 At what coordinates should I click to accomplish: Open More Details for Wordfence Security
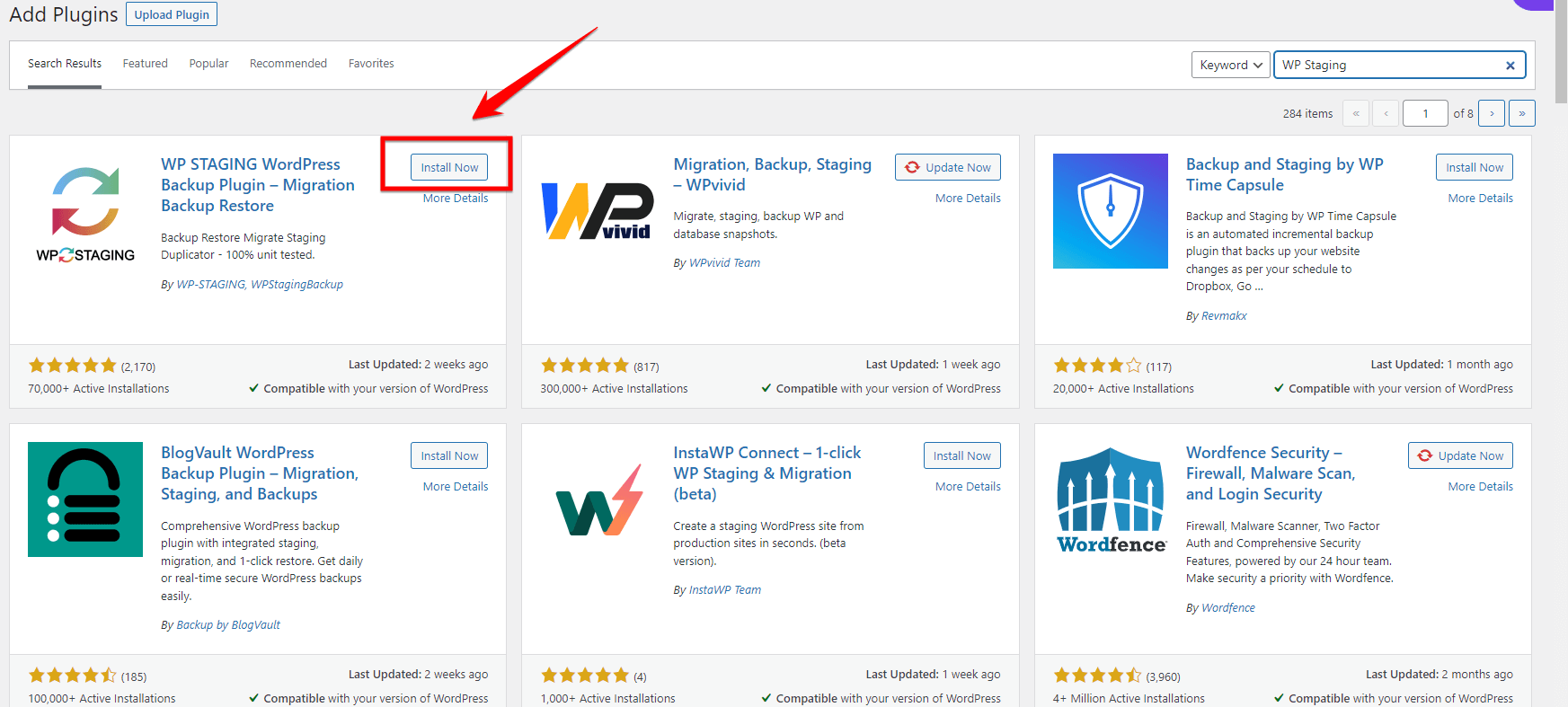coord(1480,486)
